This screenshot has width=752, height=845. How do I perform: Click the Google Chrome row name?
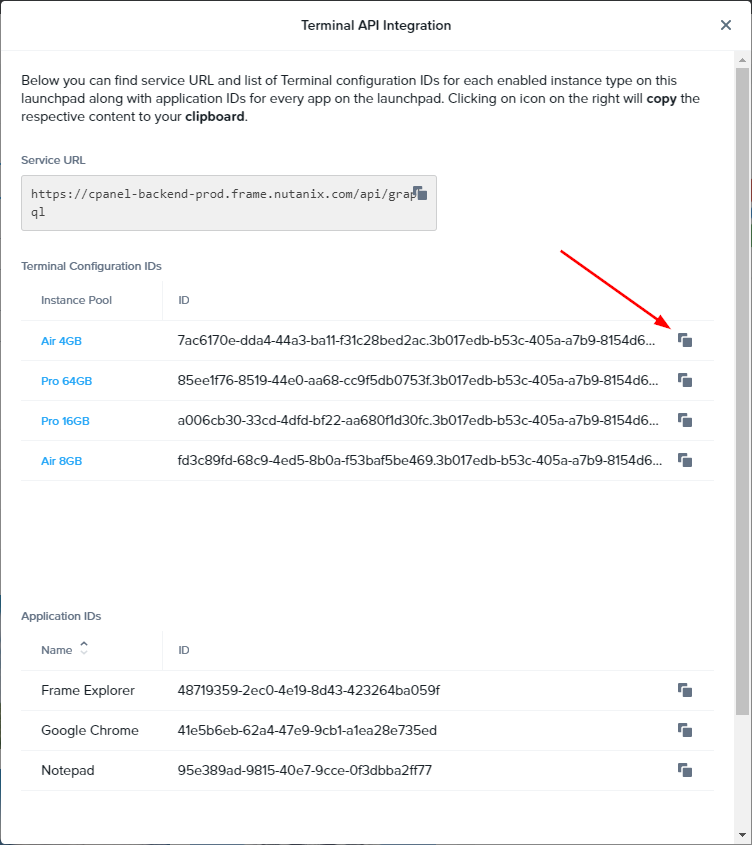90,731
